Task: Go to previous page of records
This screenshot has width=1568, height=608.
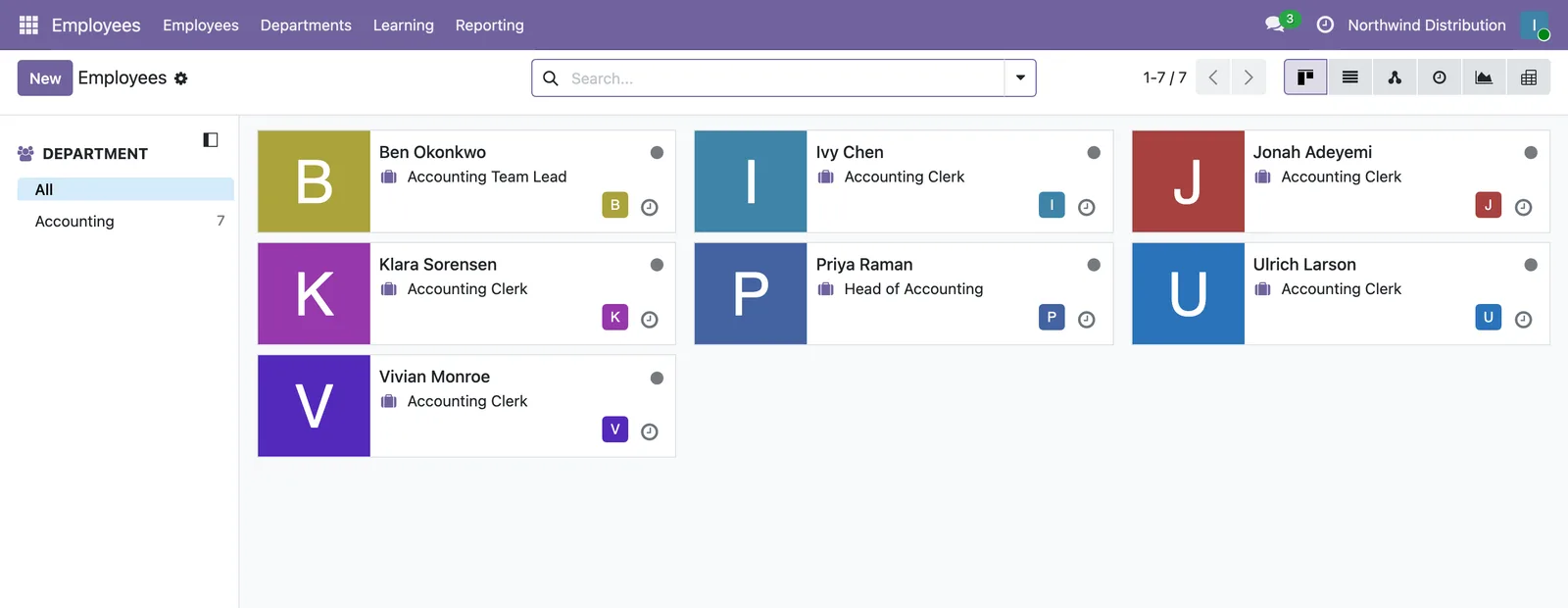Action: point(1213,77)
